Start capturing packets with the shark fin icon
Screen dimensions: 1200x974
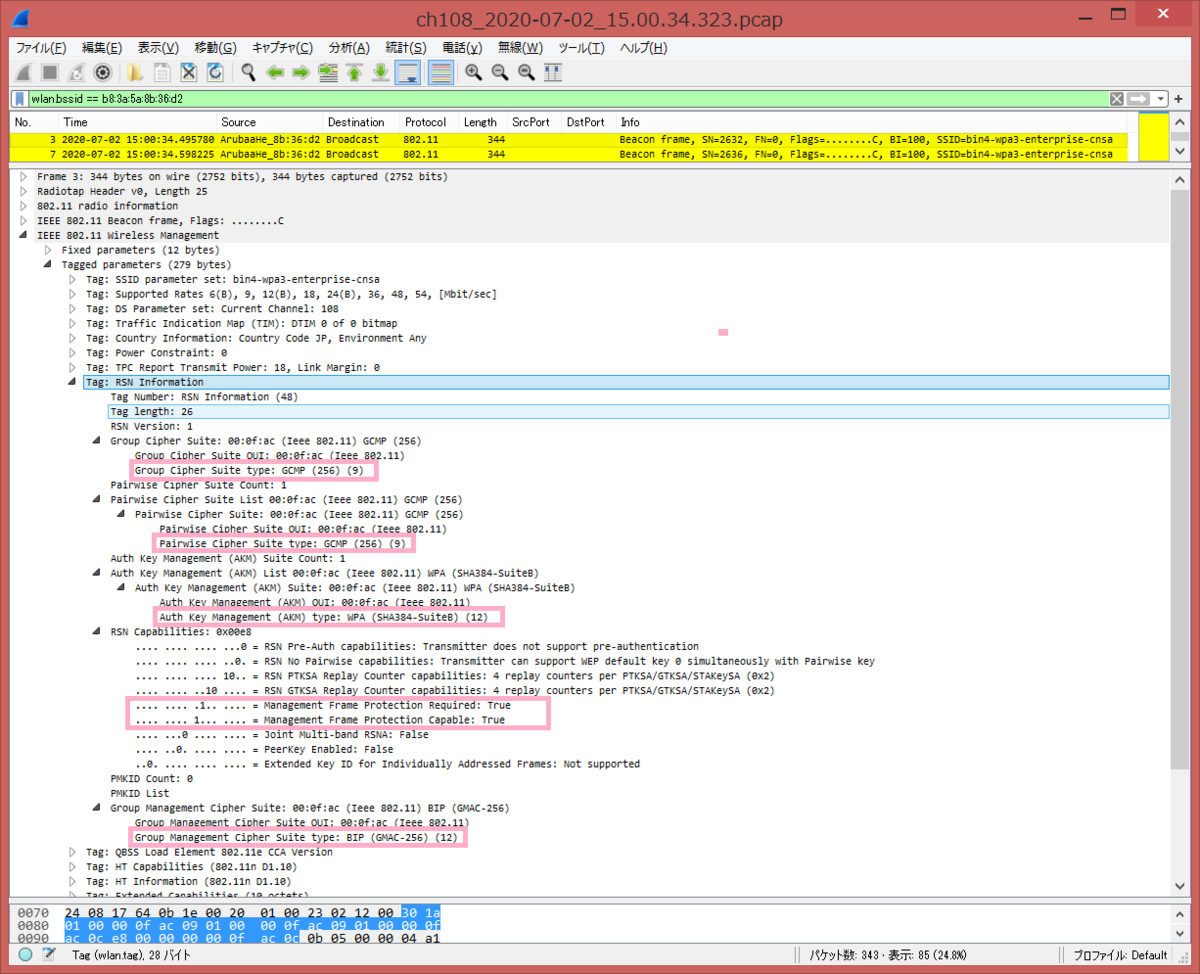pos(23,73)
